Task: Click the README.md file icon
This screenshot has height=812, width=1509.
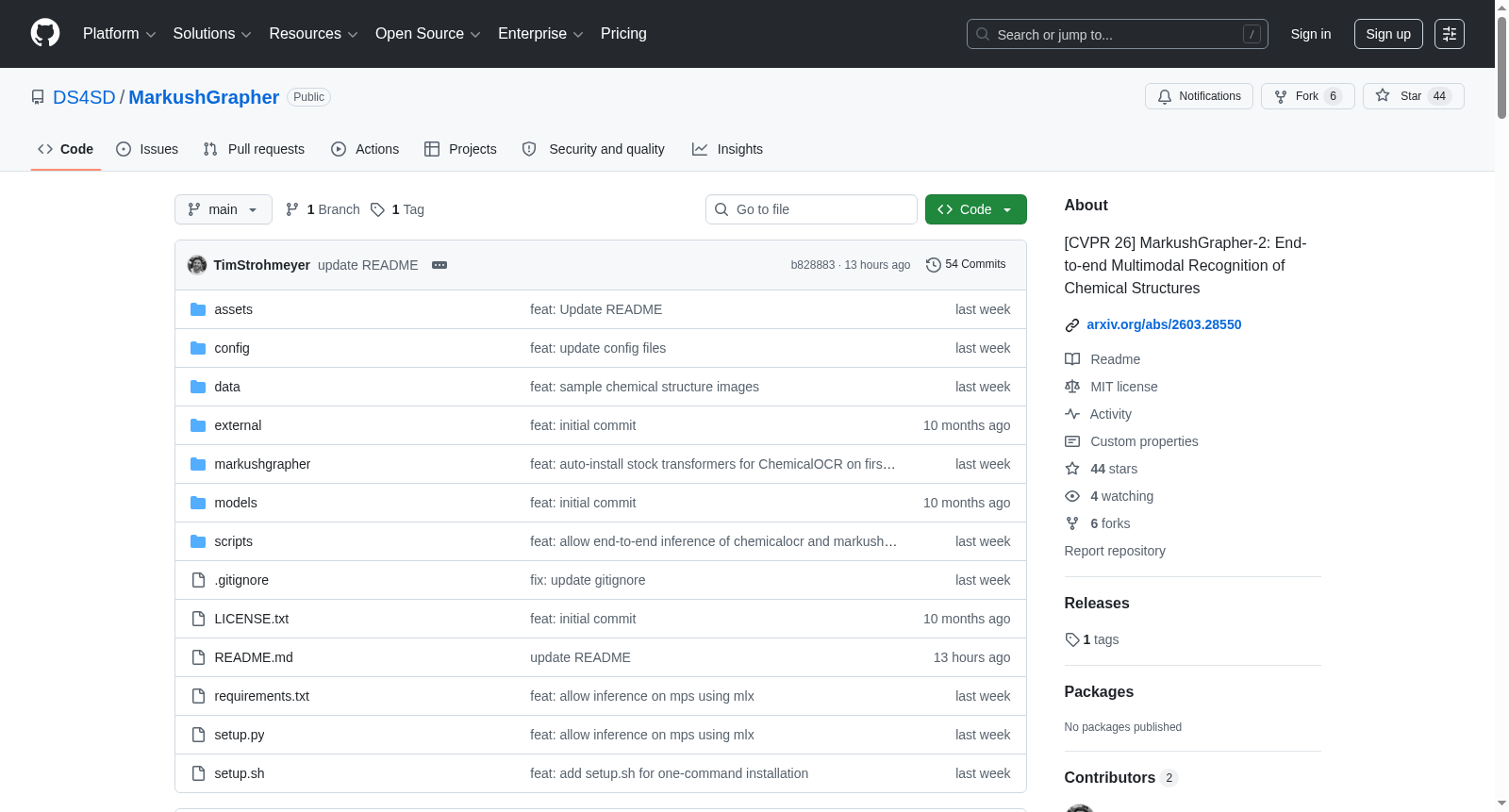Action: (198, 657)
